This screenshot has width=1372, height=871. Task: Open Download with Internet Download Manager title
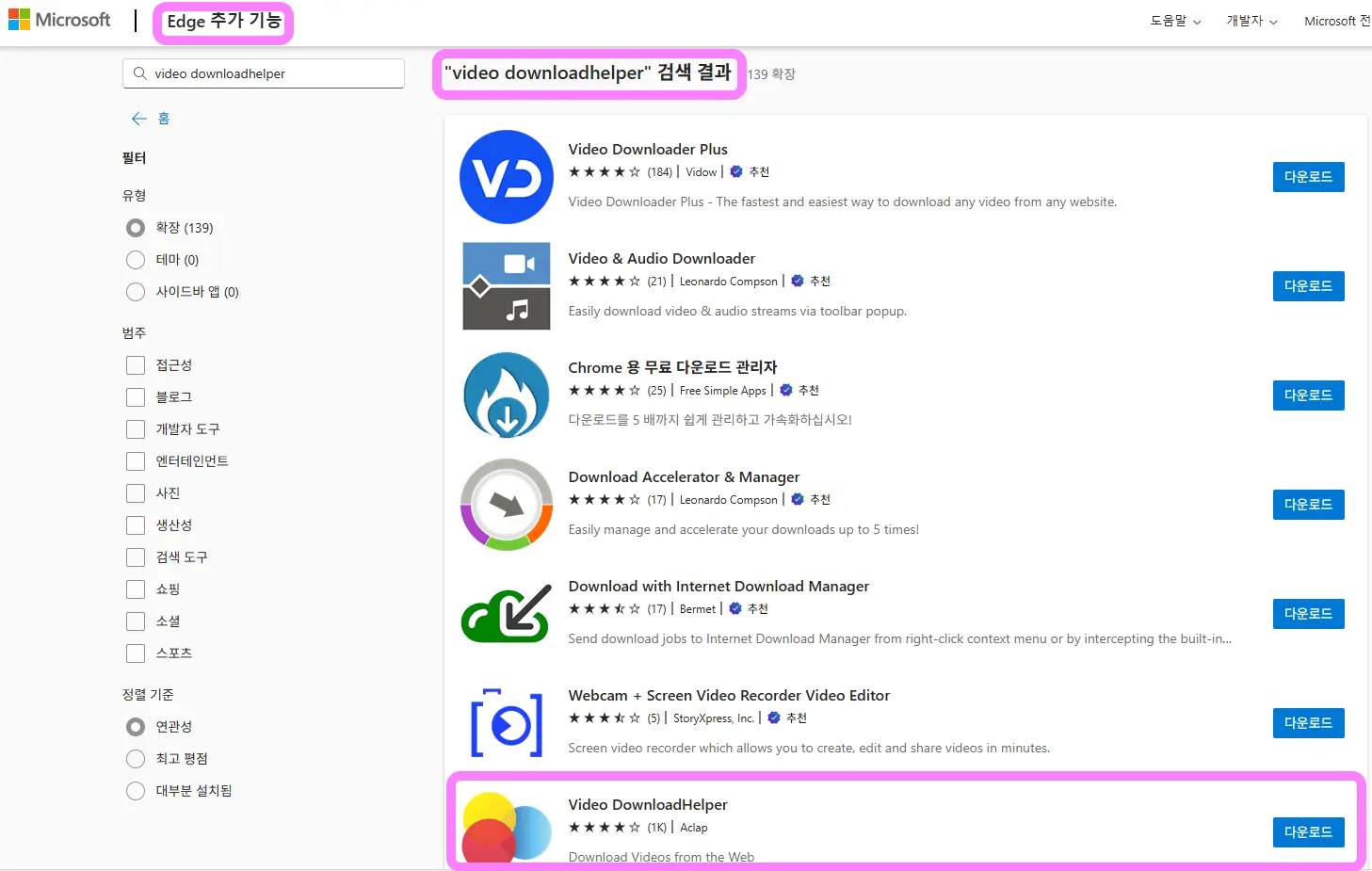click(x=718, y=587)
